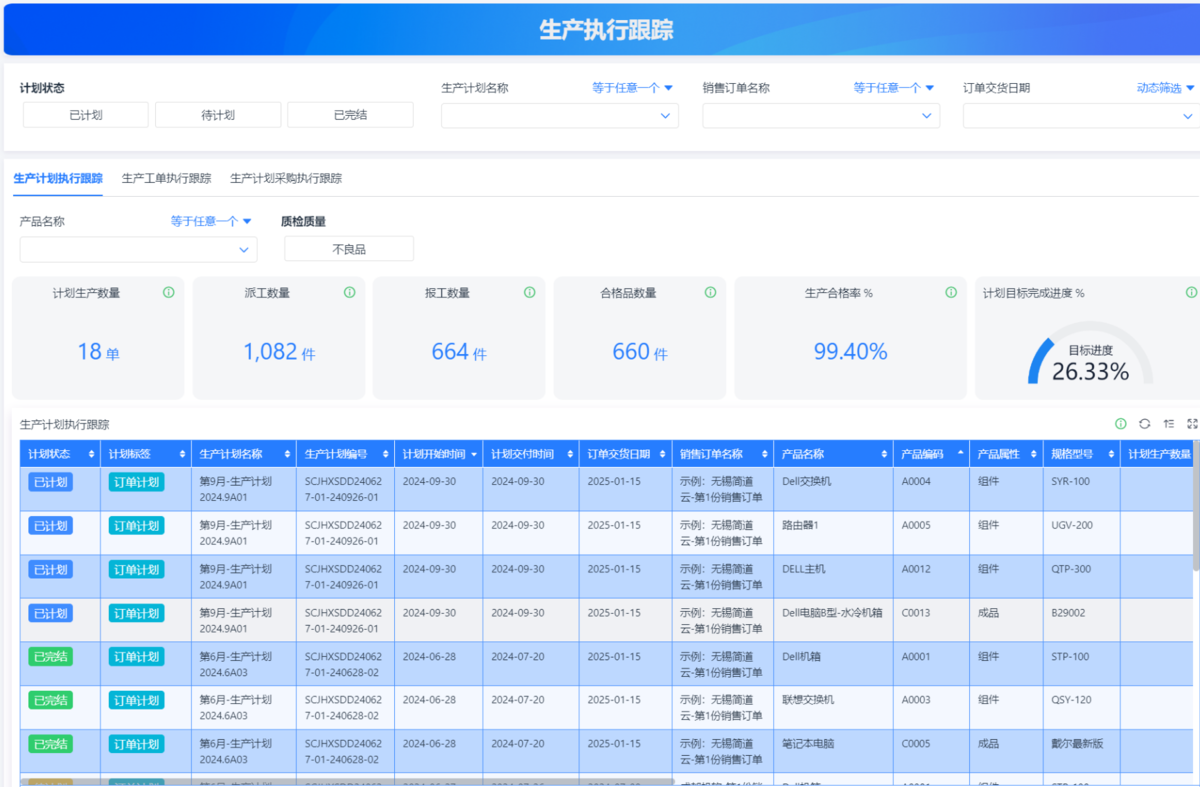Click the info icon on 报工数量 card

tap(530, 293)
